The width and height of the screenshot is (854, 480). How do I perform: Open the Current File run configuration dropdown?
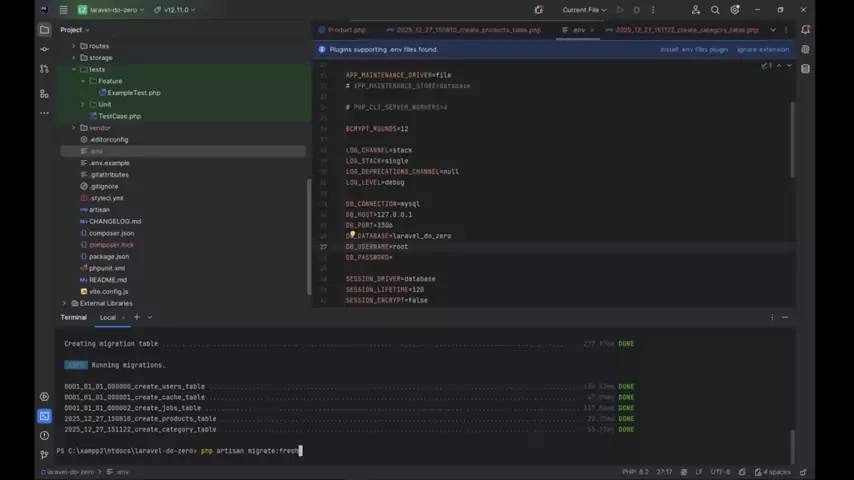click(584, 10)
